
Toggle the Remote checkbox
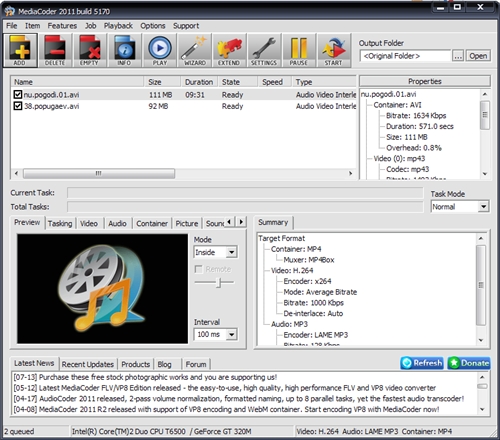[x=199, y=269]
